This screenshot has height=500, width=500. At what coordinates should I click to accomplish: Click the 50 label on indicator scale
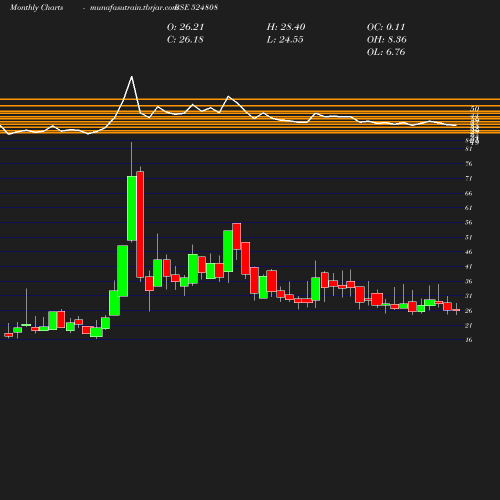tap(475, 109)
